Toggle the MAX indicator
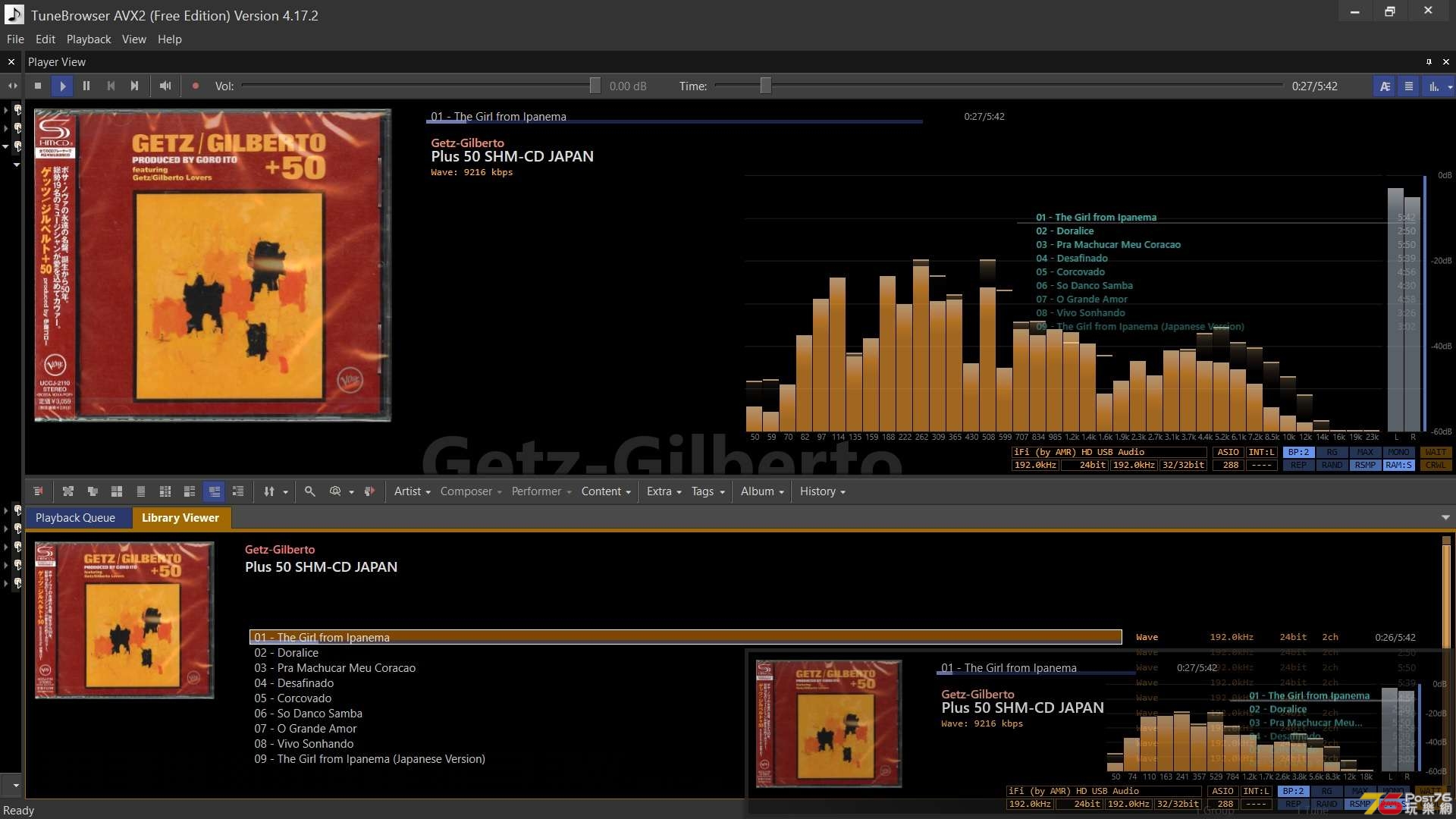1456x819 pixels. click(x=1365, y=452)
